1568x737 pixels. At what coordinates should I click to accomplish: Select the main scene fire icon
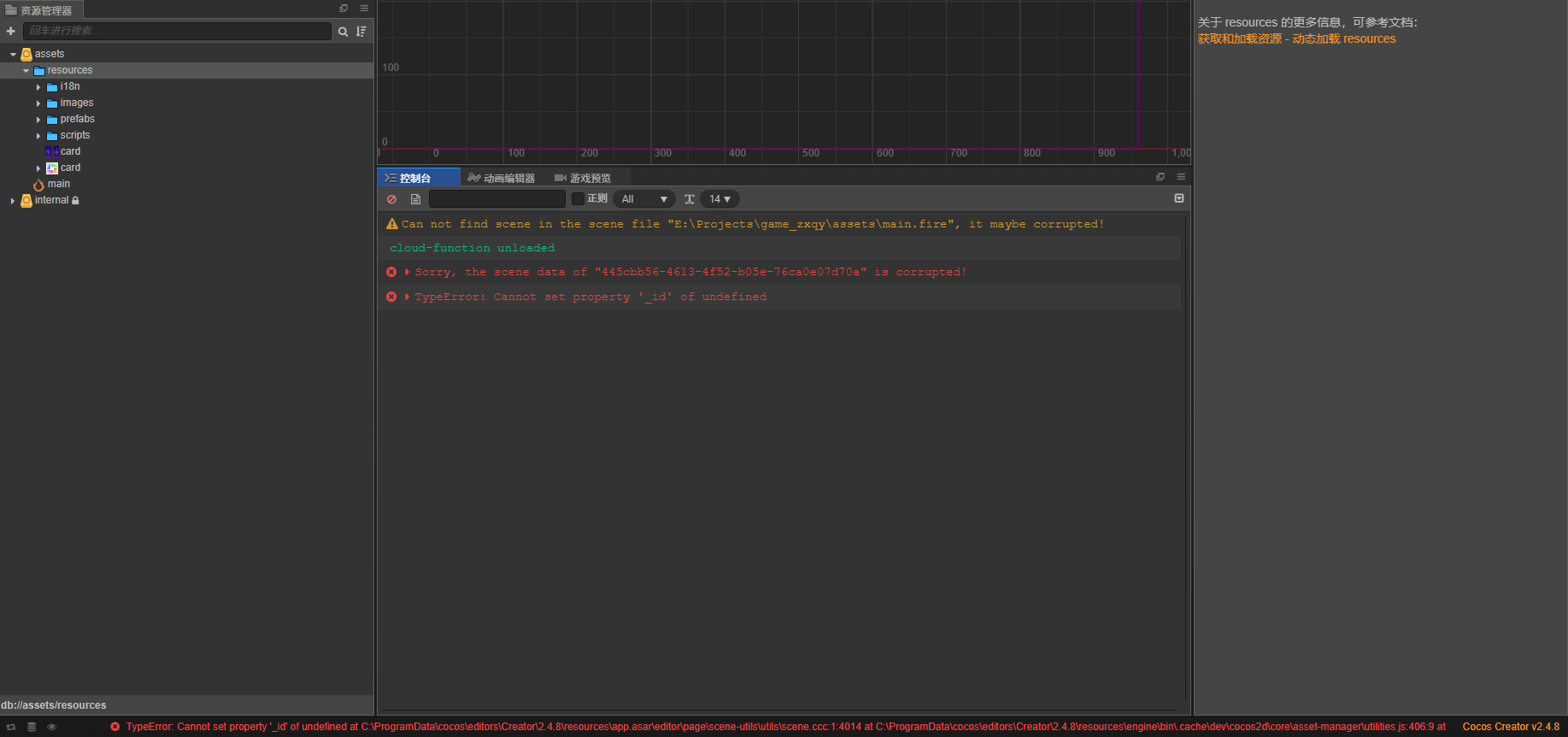tap(38, 185)
